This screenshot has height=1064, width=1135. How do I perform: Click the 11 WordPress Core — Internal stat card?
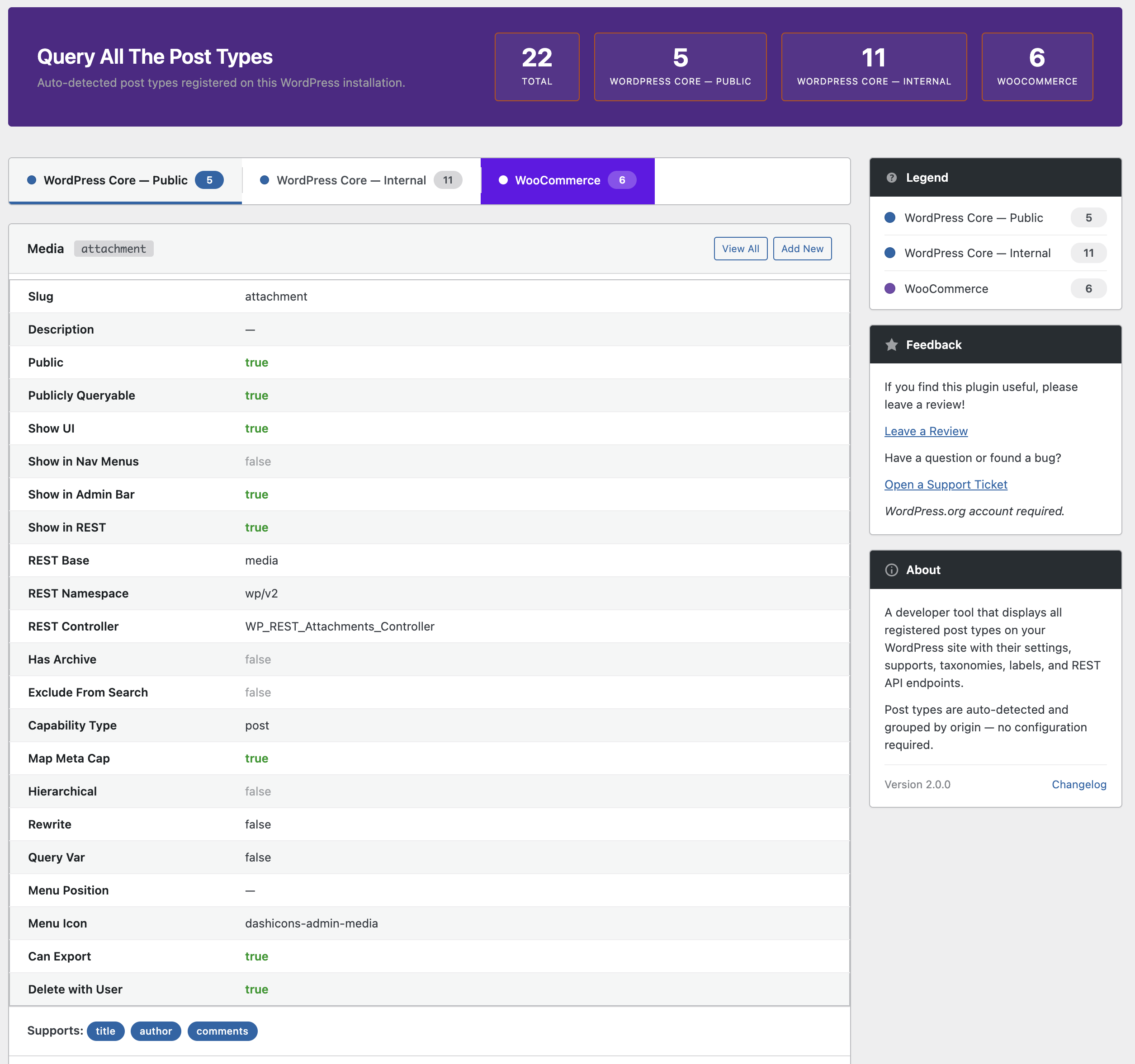pos(874,67)
